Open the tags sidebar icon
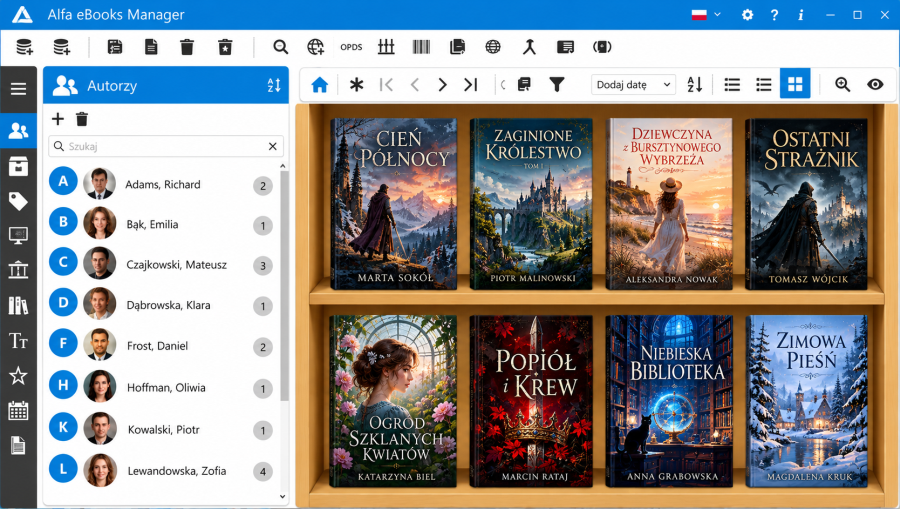Viewport: 900px width, 509px height. pyautogui.click(x=18, y=201)
